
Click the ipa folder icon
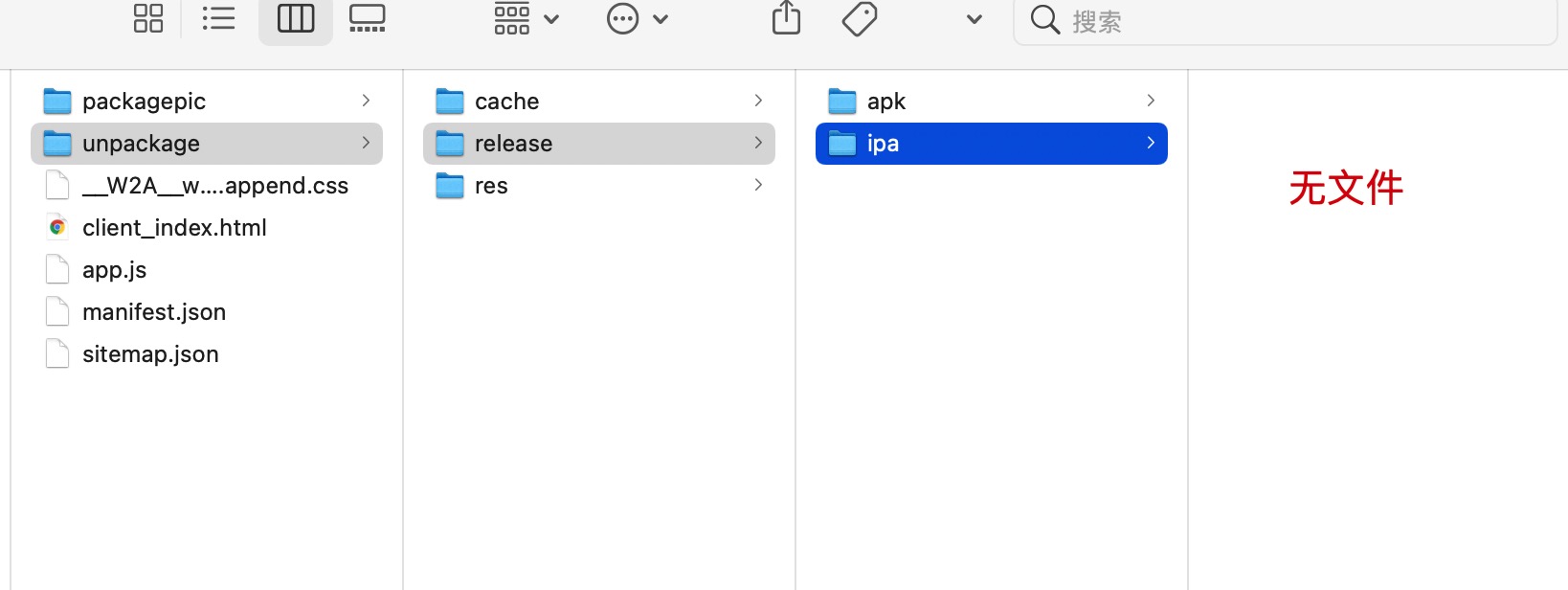click(842, 144)
